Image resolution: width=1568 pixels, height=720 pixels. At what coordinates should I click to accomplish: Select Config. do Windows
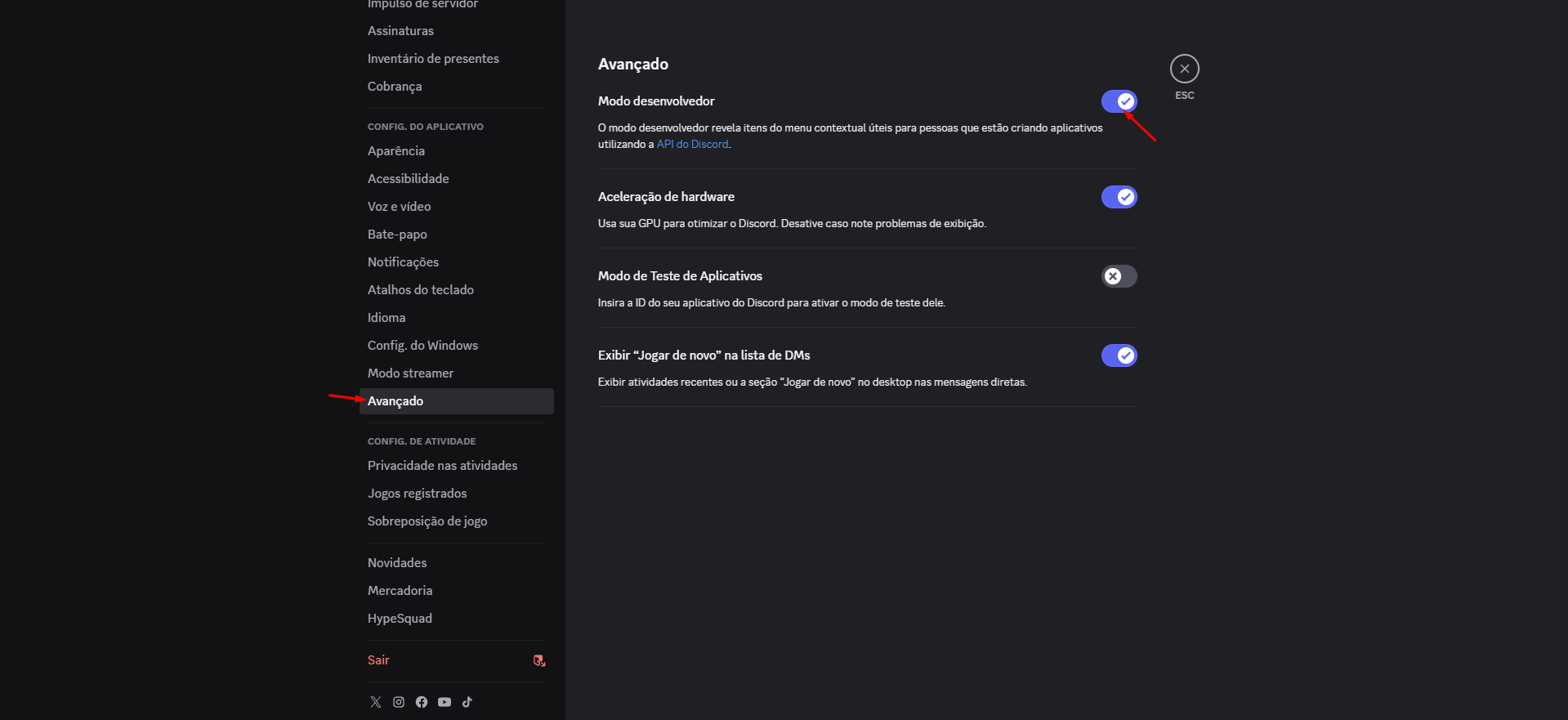(x=457, y=346)
